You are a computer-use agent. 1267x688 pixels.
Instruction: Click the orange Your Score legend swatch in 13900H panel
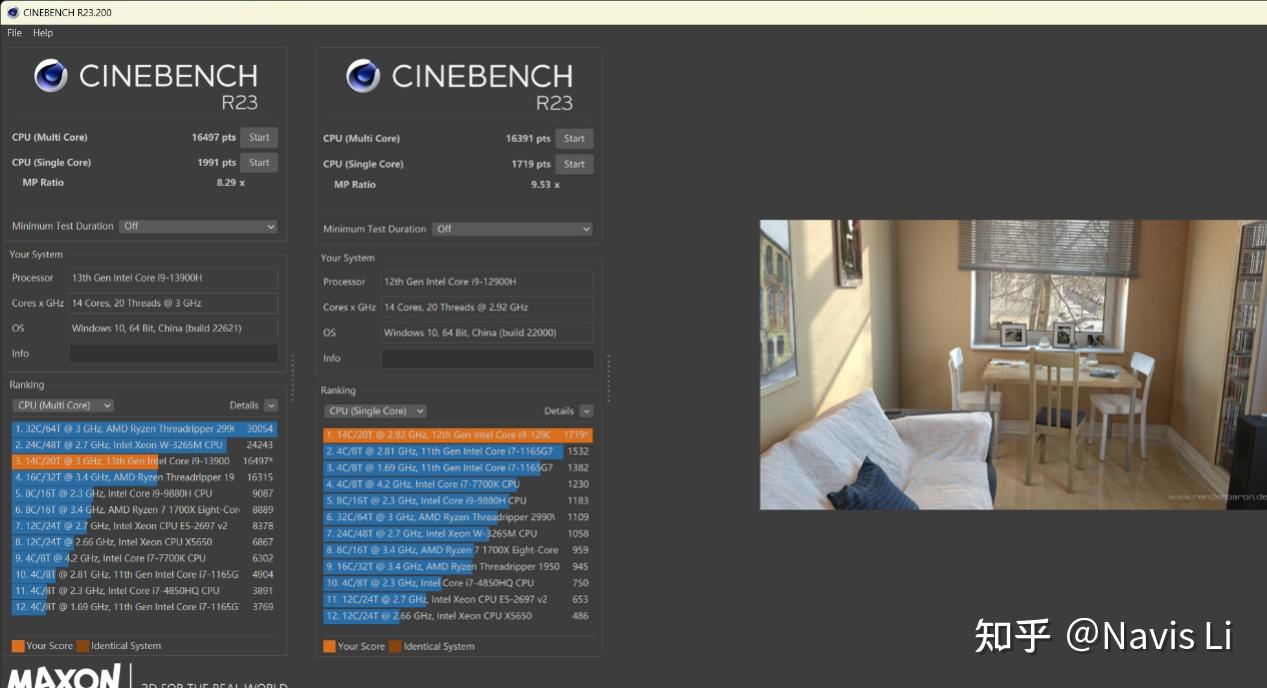pos(18,646)
